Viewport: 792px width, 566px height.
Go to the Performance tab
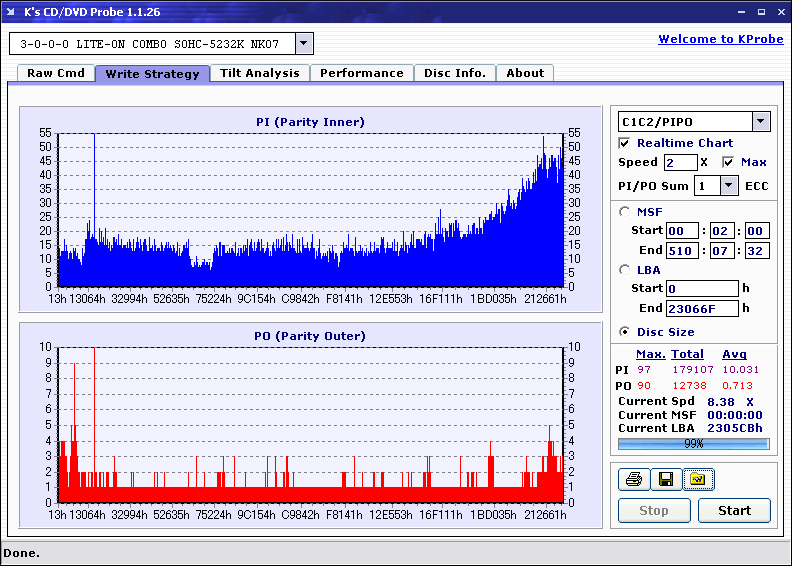pos(362,73)
